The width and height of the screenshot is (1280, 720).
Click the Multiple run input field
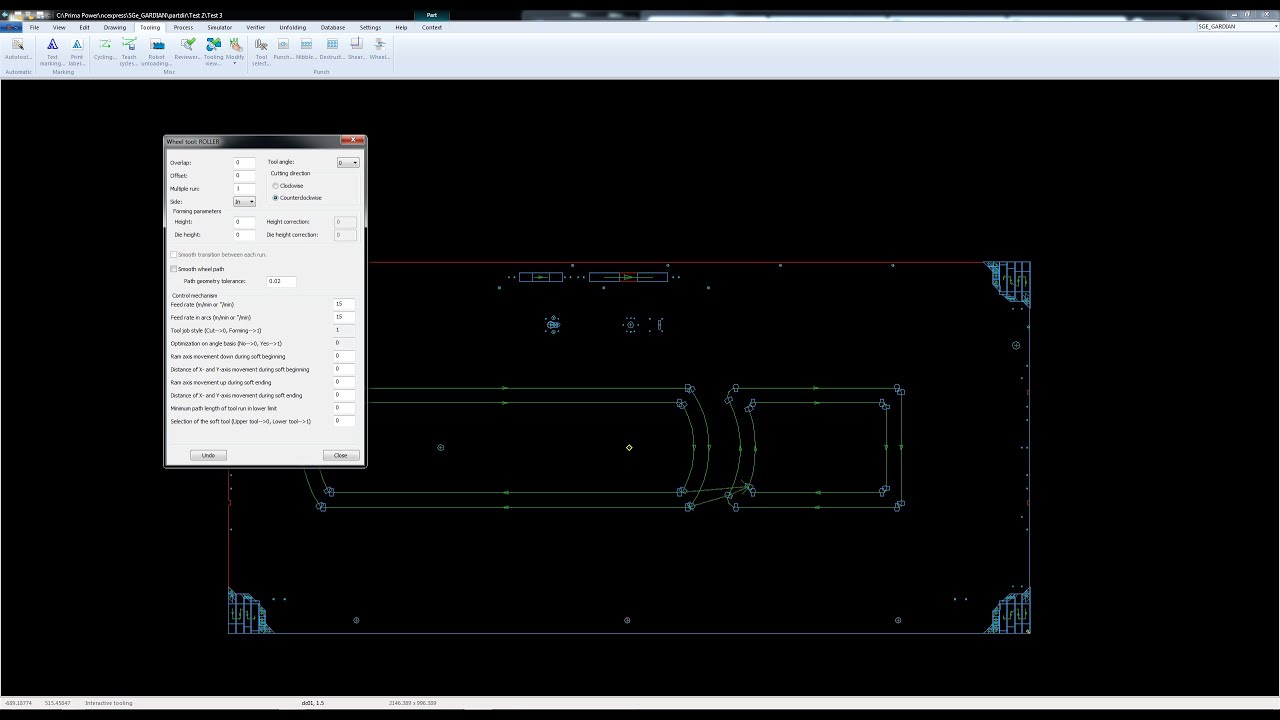pyautogui.click(x=244, y=189)
